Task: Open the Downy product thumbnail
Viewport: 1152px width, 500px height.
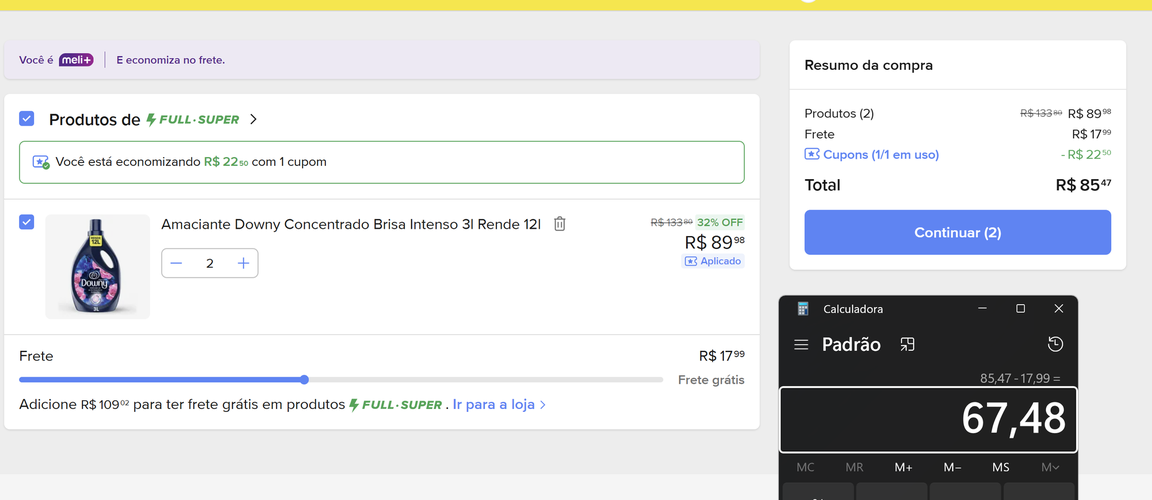Action: click(x=98, y=267)
